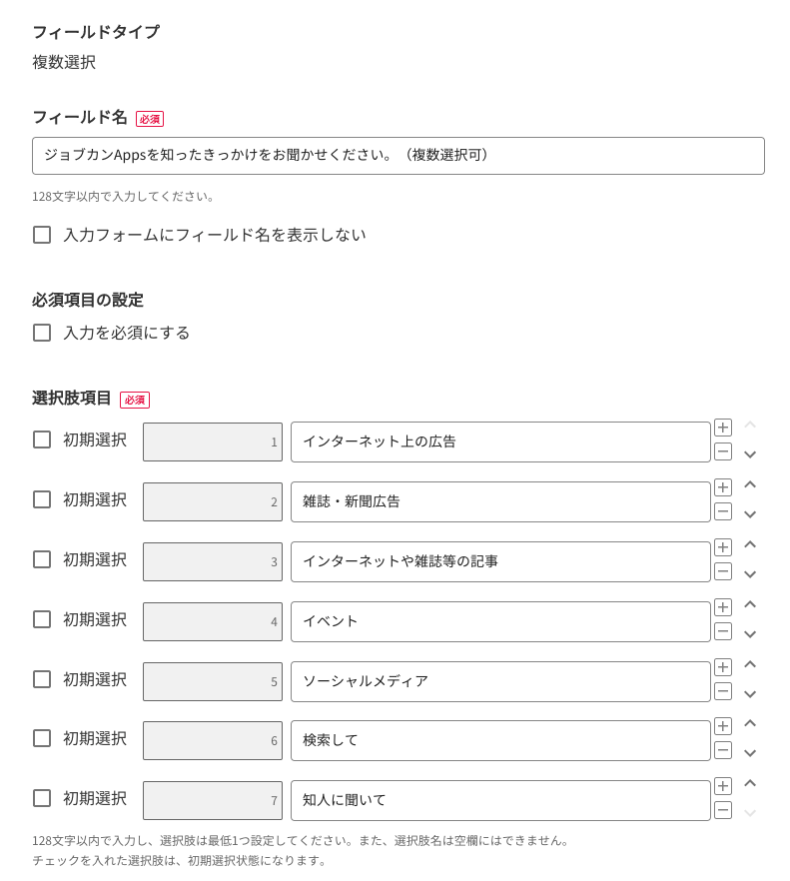The image size is (790, 881).
Task: Move ソーシャルメディア option down
Action: (750, 694)
